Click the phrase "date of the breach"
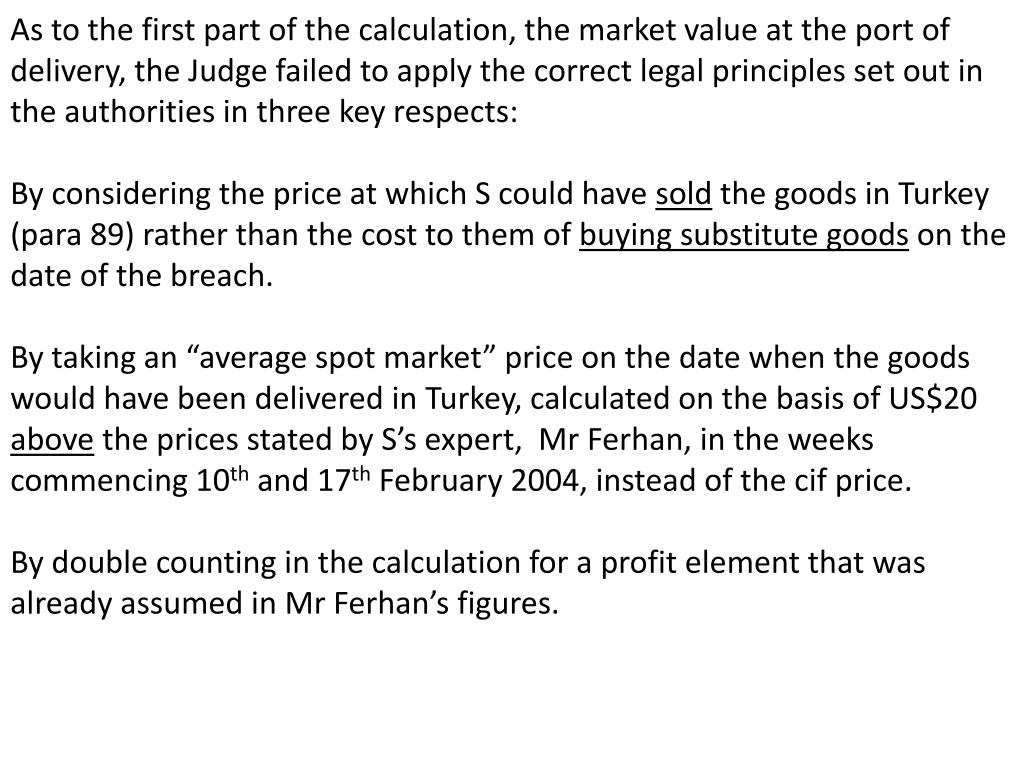Image resolution: width=1024 pixels, height=768 pixels. point(141,276)
